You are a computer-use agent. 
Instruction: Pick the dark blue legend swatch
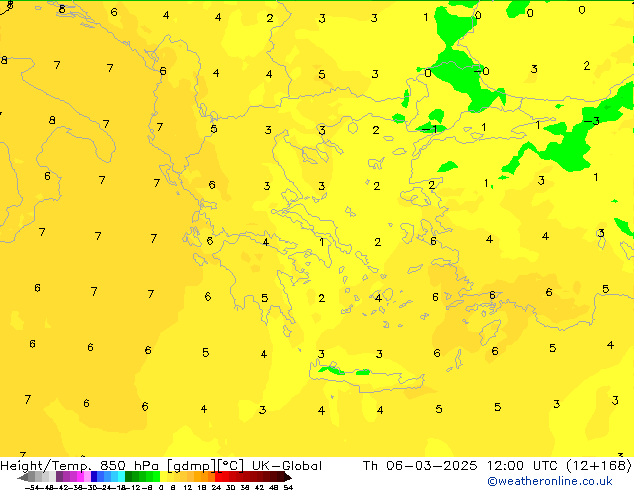94,476
